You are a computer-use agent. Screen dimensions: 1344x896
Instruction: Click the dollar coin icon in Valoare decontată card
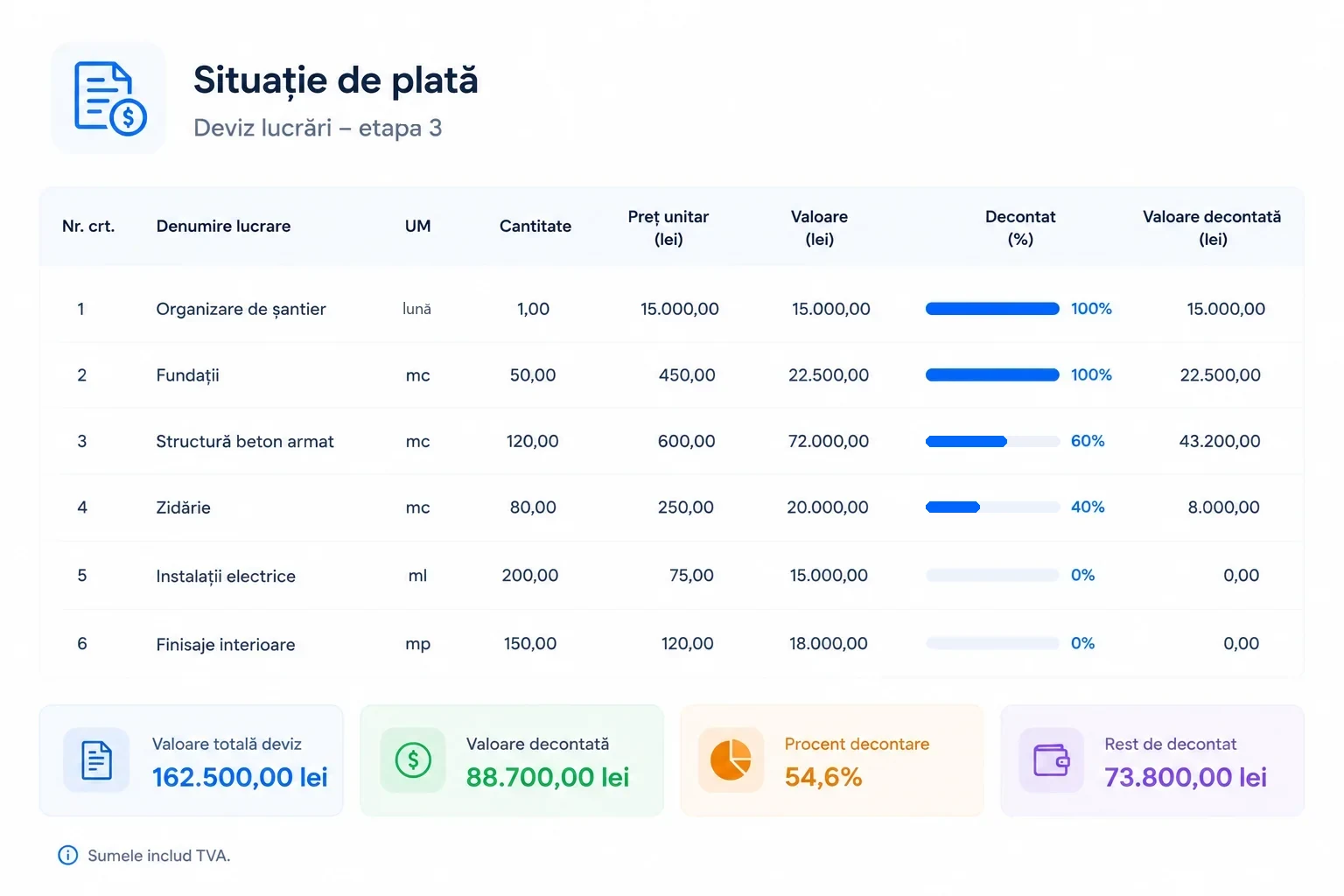pyautogui.click(x=413, y=759)
